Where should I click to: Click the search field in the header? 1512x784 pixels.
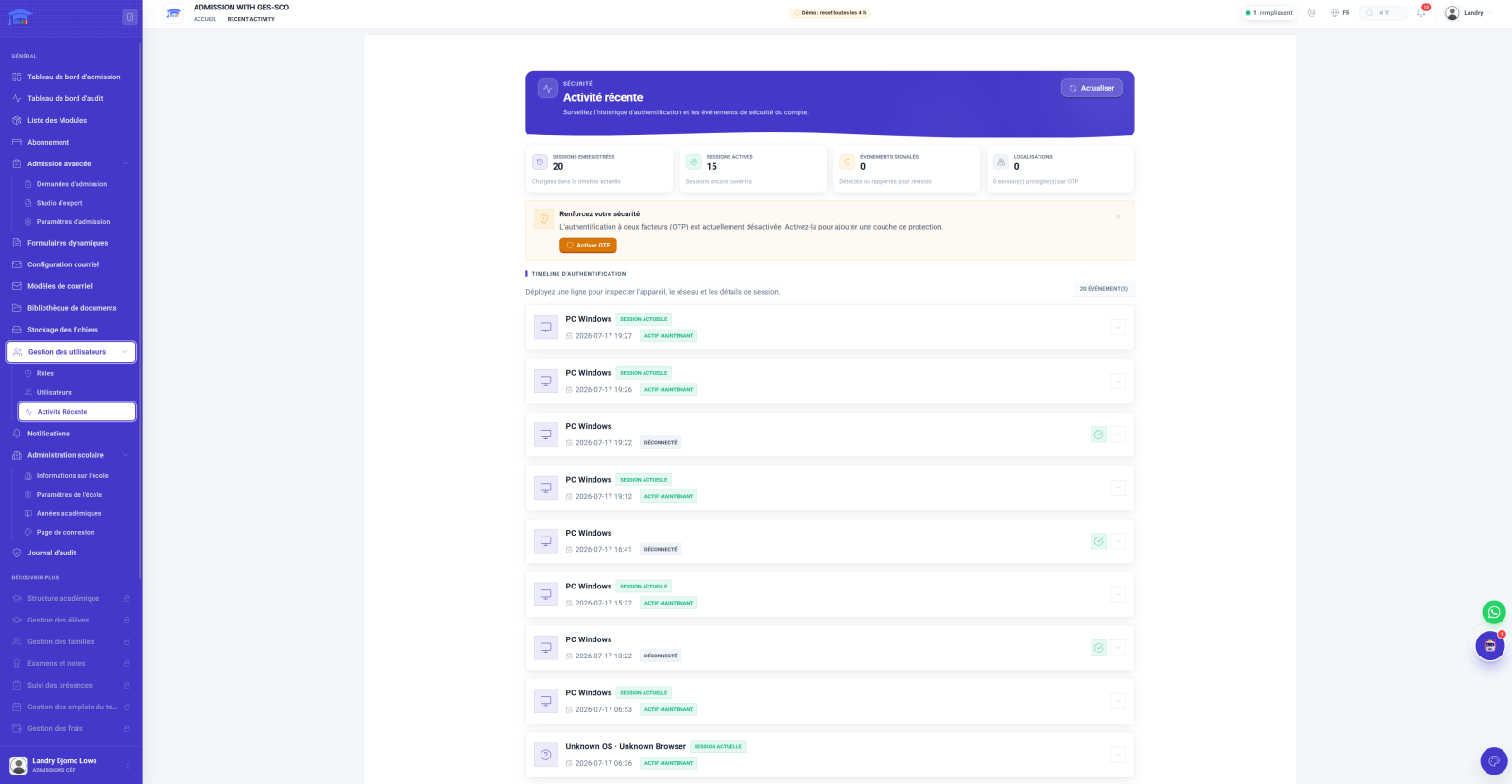(x=1383, y=13)
